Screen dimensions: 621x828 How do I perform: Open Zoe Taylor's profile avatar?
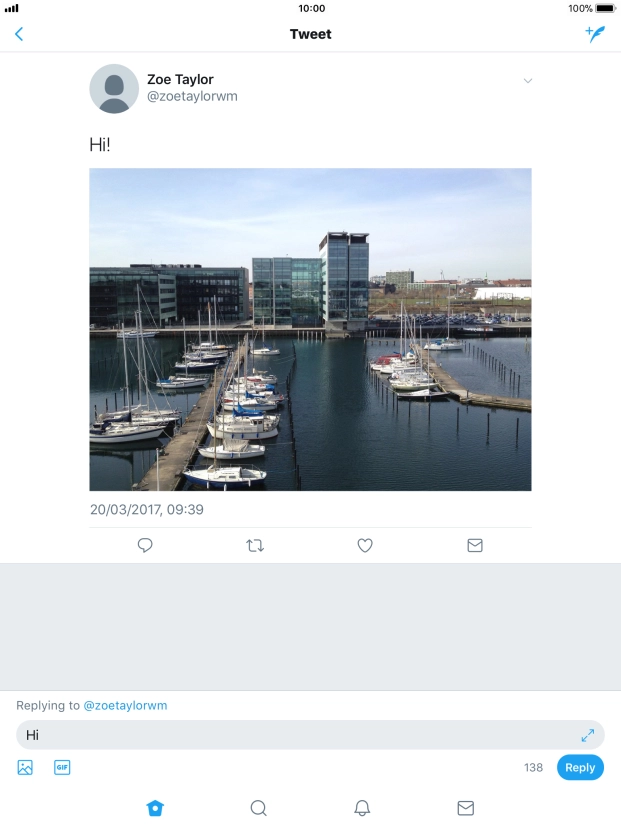tap(114, 89)
